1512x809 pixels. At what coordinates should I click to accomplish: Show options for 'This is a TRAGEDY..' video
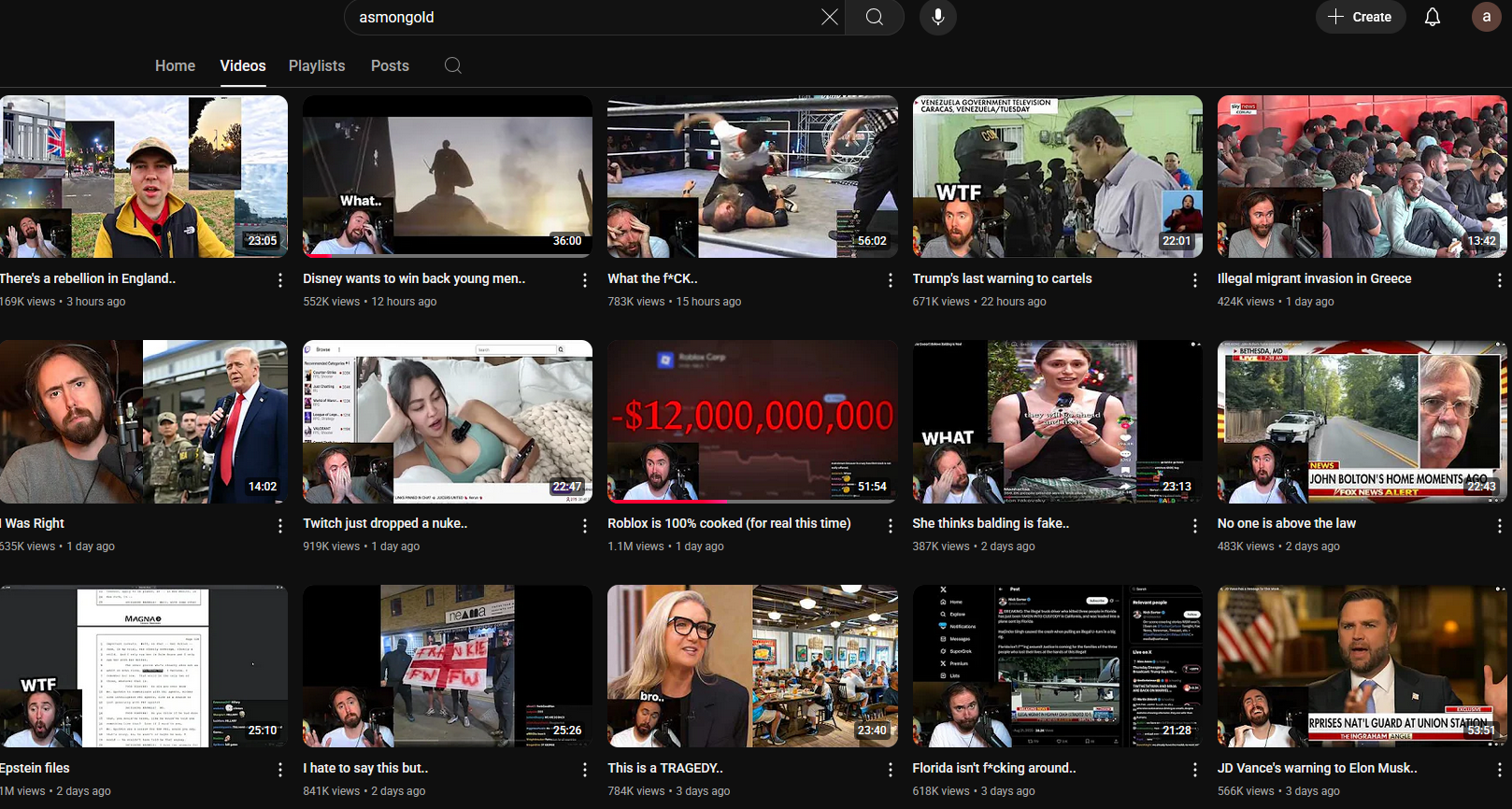(x=890, y=770)
